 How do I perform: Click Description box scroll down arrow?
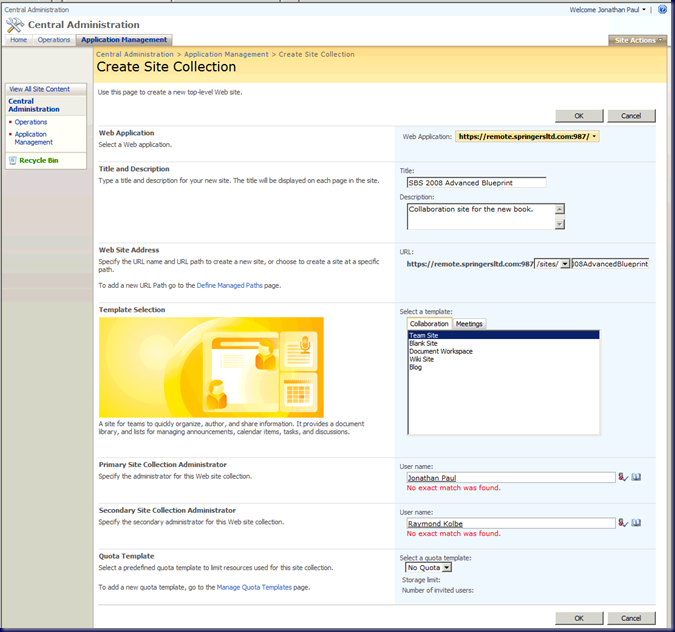point(560,224)
